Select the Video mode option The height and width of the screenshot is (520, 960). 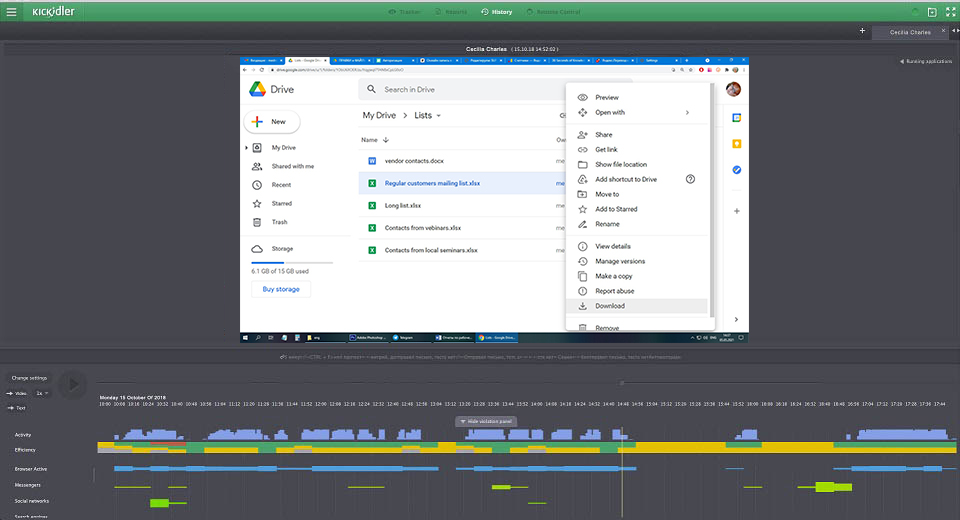(19, 393)
